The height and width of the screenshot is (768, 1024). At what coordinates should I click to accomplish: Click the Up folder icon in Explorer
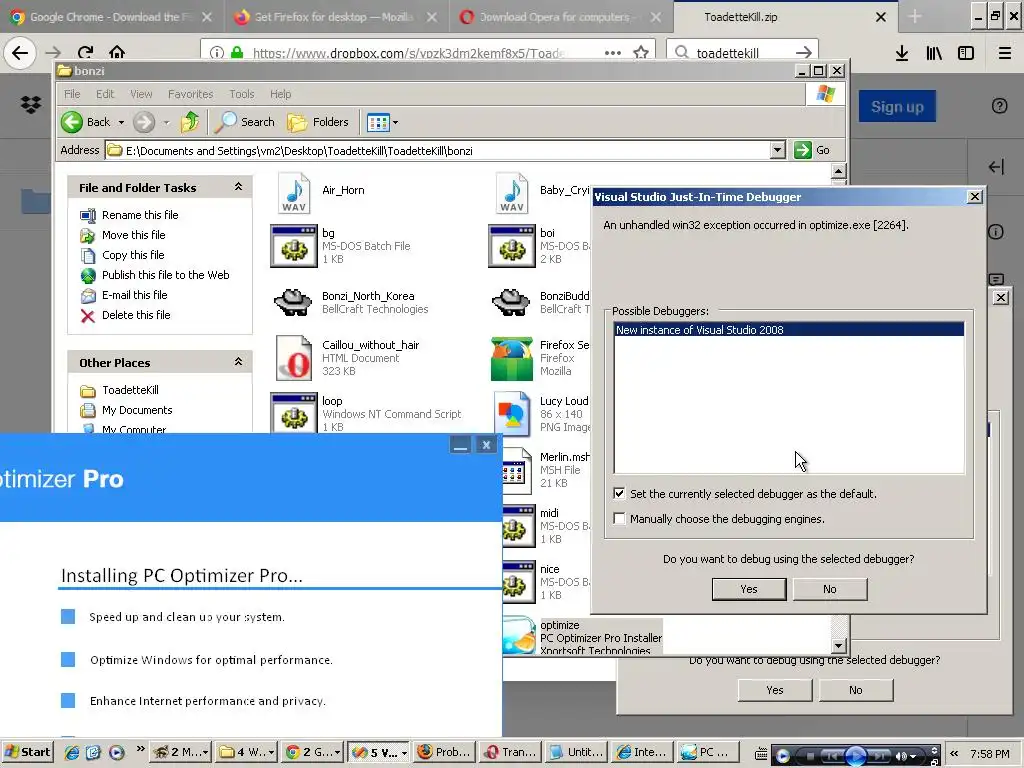(x=190, y=122)
